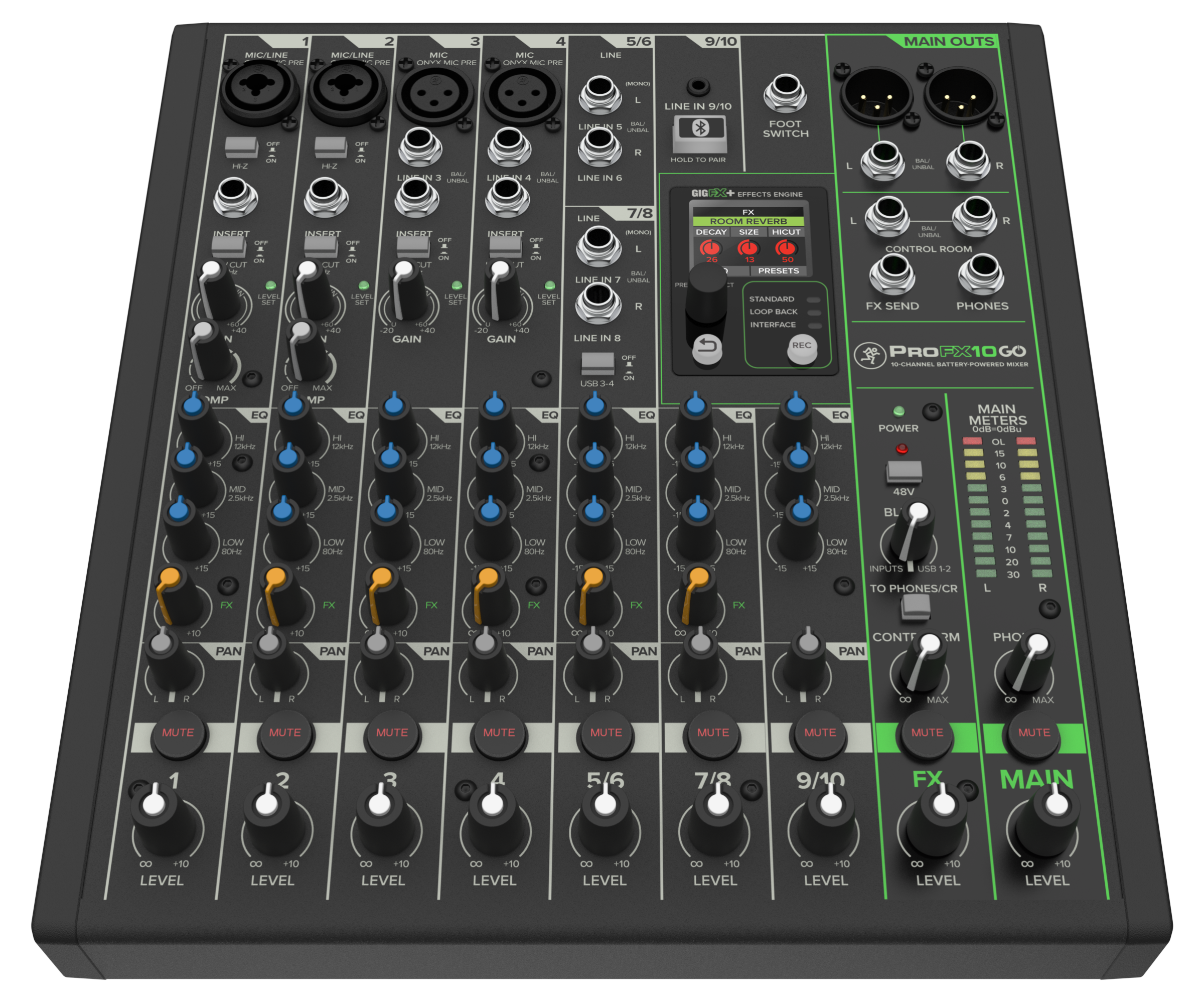Click the Mackie running man logo
The width and height of the screenshot is (1204, 1006).
(869, 356)
